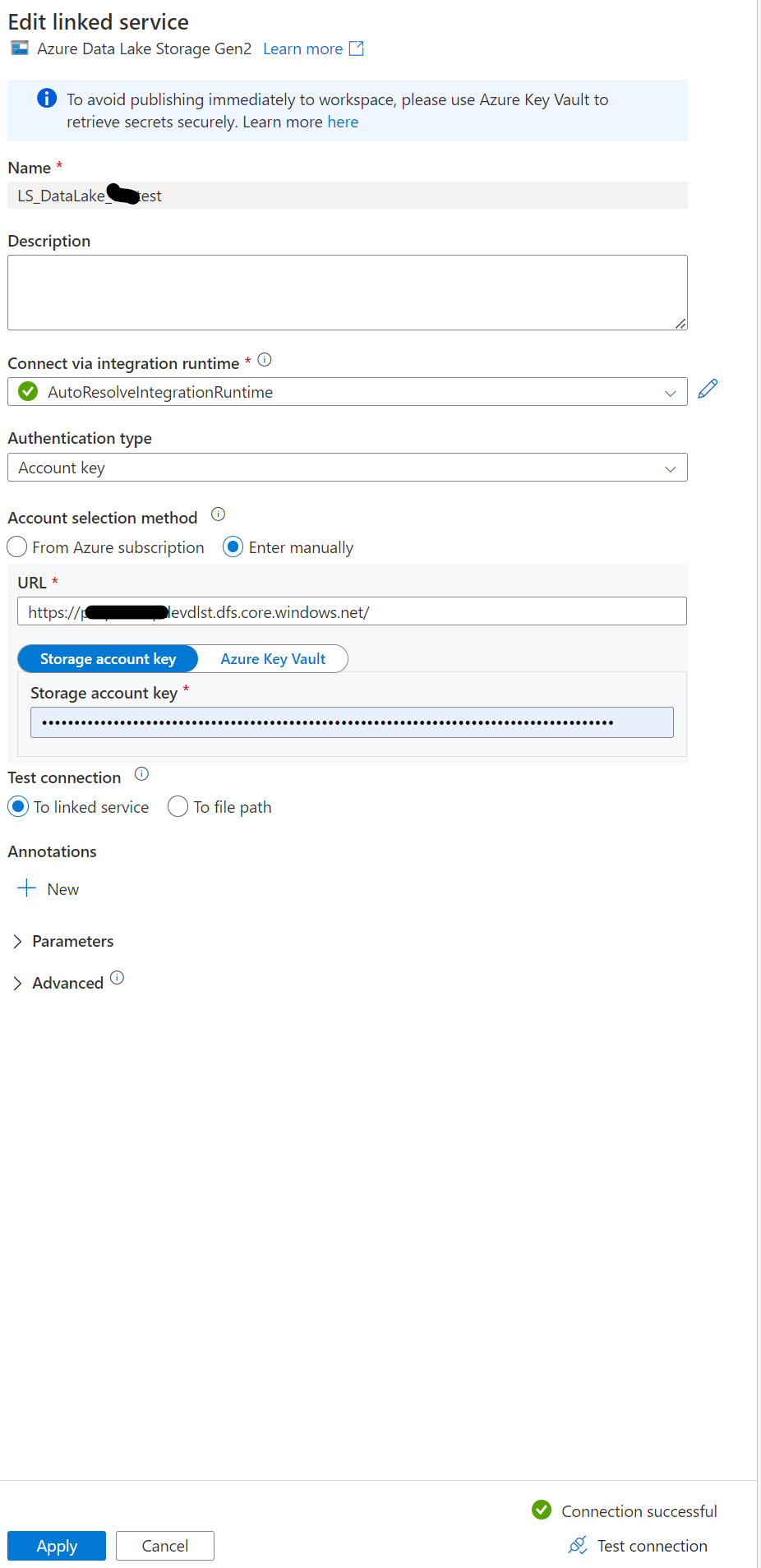Screen dimensions: 761x1568
Task: Click the Advanced info icon
Action: pos(117,978)
